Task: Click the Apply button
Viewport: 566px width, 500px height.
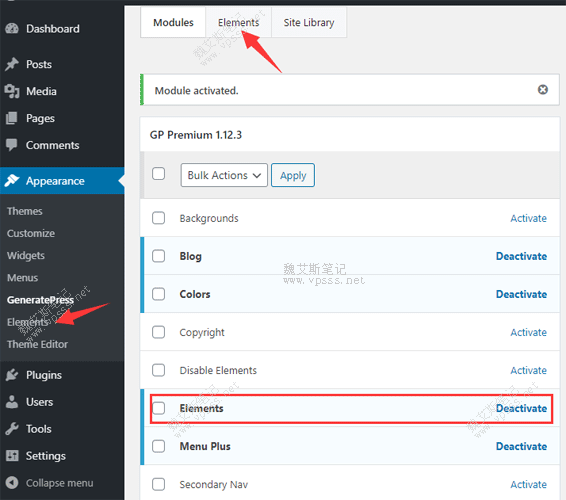Action: tap(293, 175)
